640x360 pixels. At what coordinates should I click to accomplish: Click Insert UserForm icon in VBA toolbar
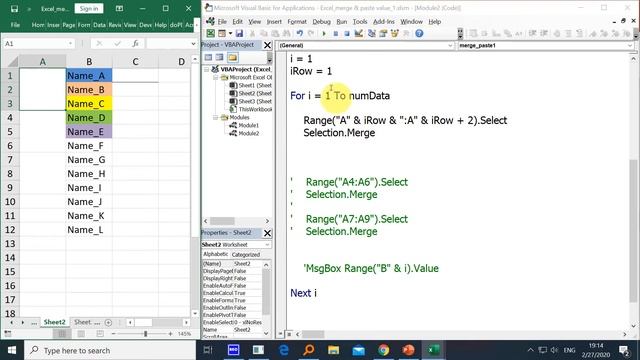point(222,33)
